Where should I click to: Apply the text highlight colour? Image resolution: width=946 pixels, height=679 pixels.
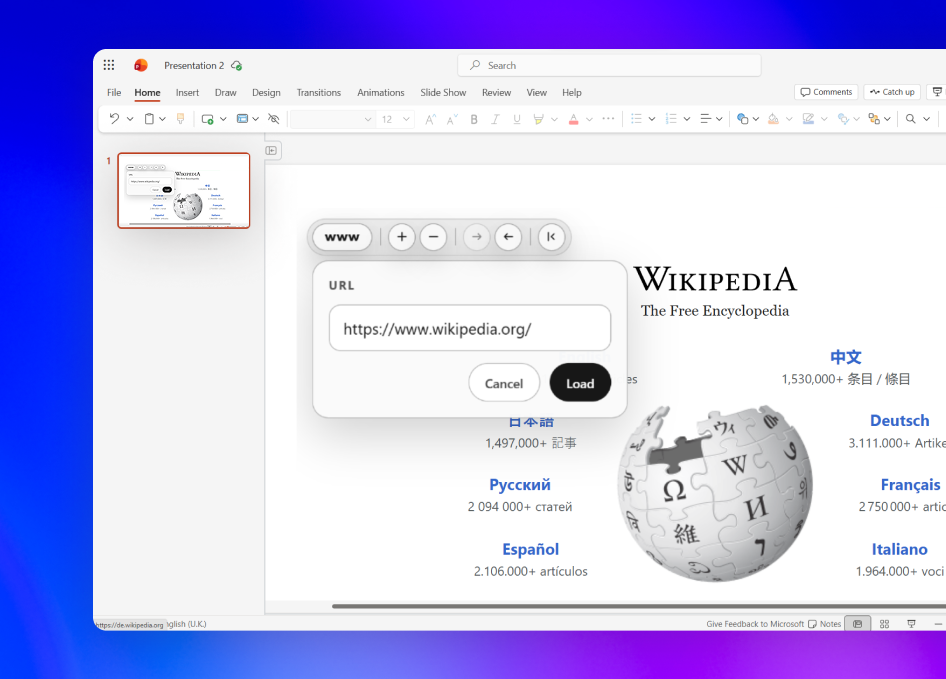pyautogui.click(x=538, y=119)
